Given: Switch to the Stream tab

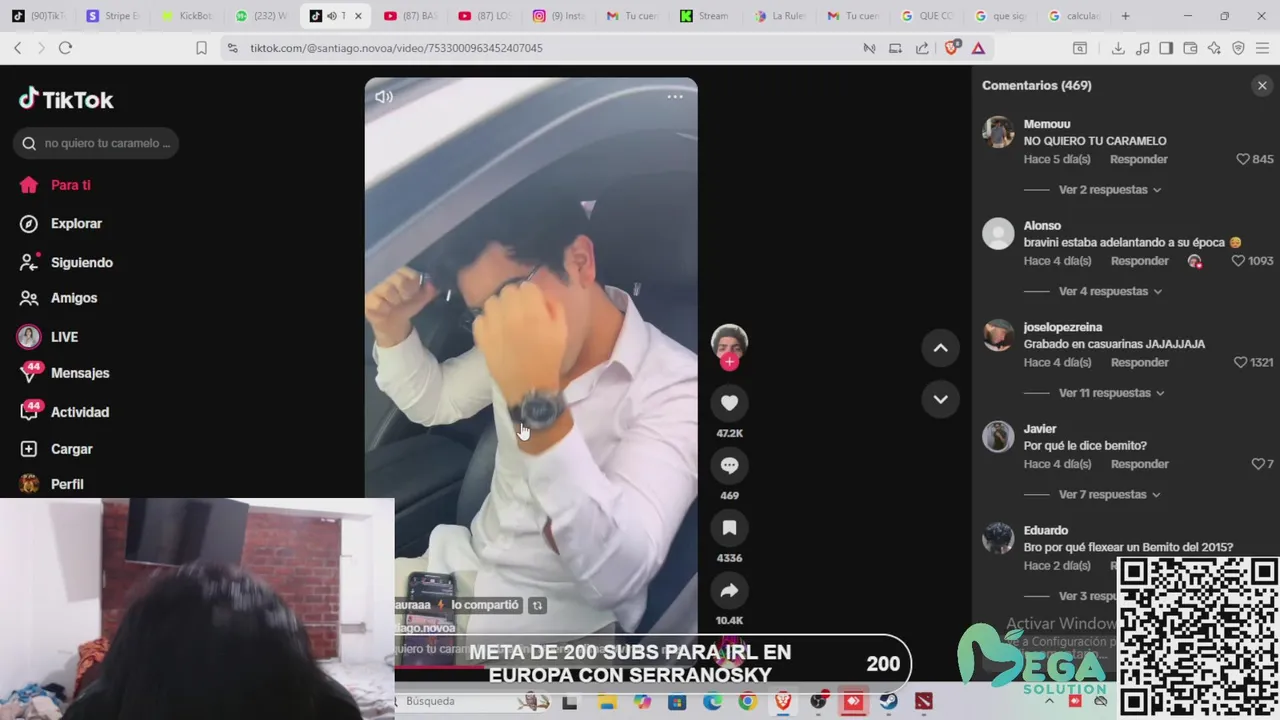Looking at the screenshot, I should tap(705, 16).
